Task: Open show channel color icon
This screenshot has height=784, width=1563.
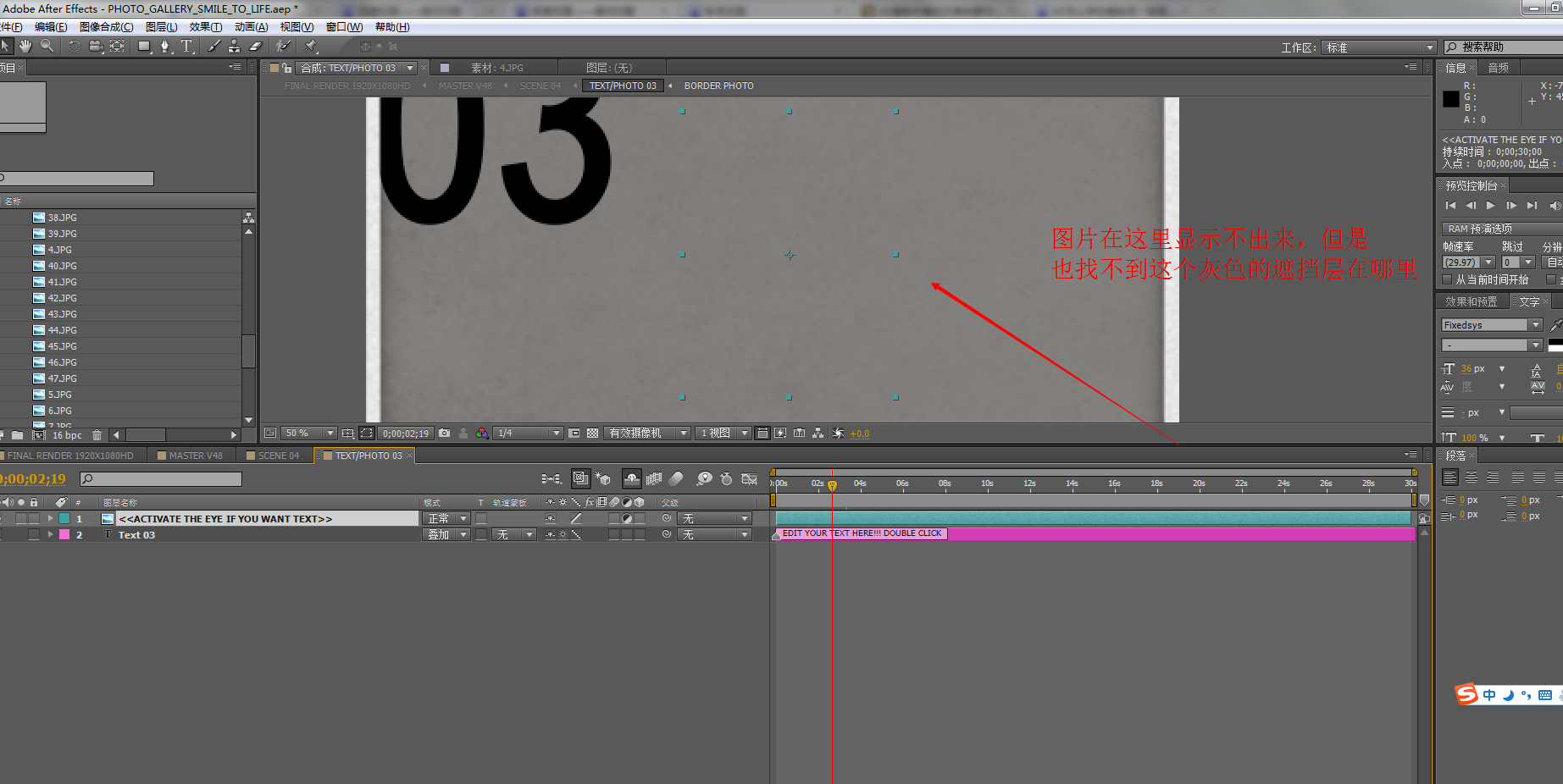Action: click(482, 433)
